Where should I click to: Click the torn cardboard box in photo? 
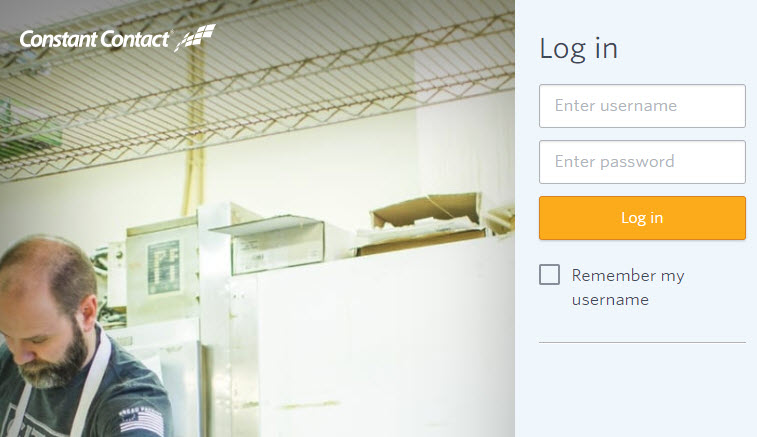click(x=425, y=223)
